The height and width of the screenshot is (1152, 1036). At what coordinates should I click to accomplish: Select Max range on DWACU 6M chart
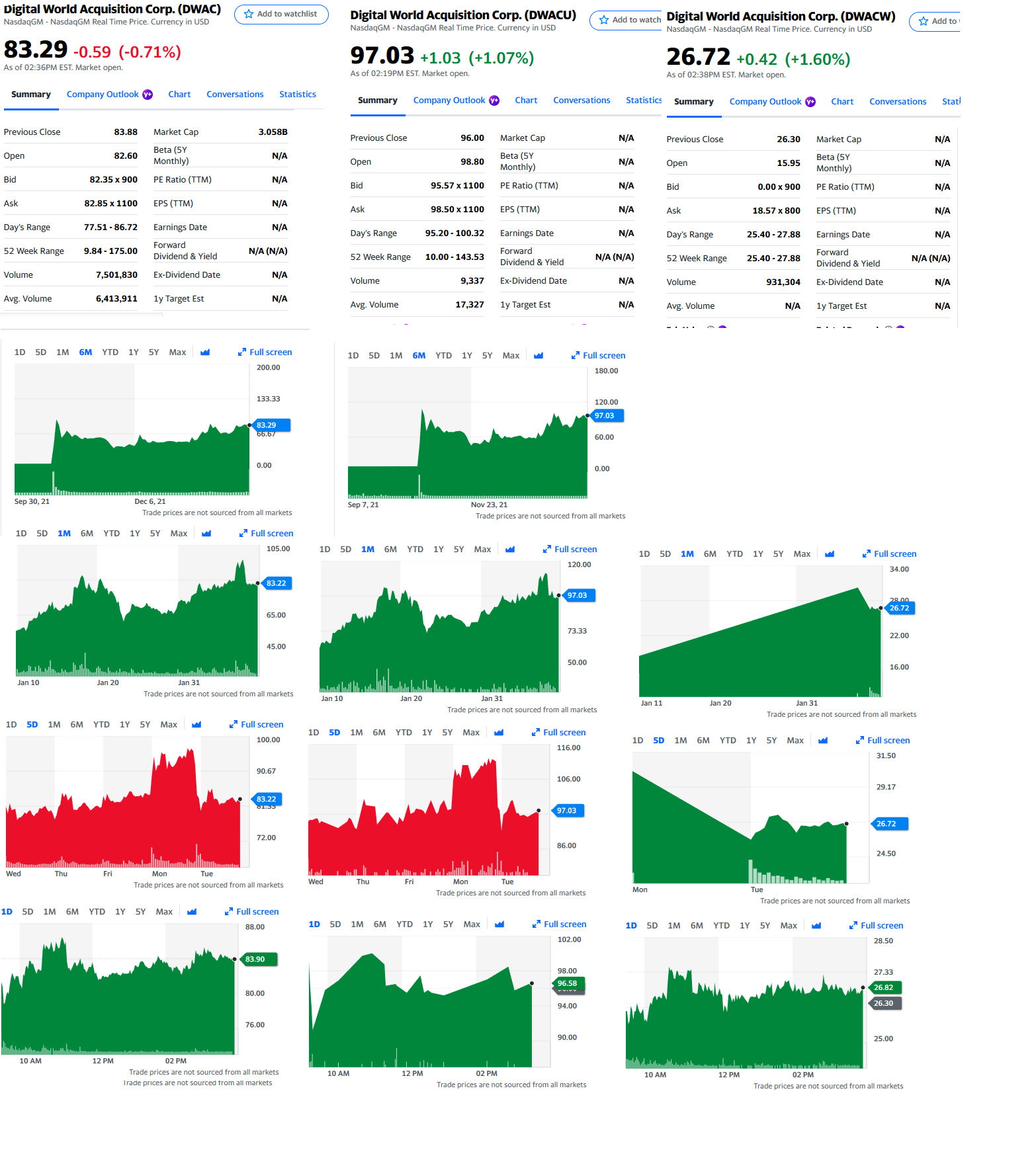(511, 356)
